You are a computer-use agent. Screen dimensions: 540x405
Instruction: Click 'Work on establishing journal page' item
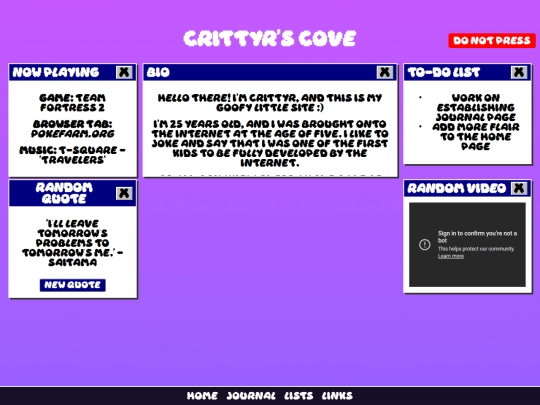pos(476,107)
